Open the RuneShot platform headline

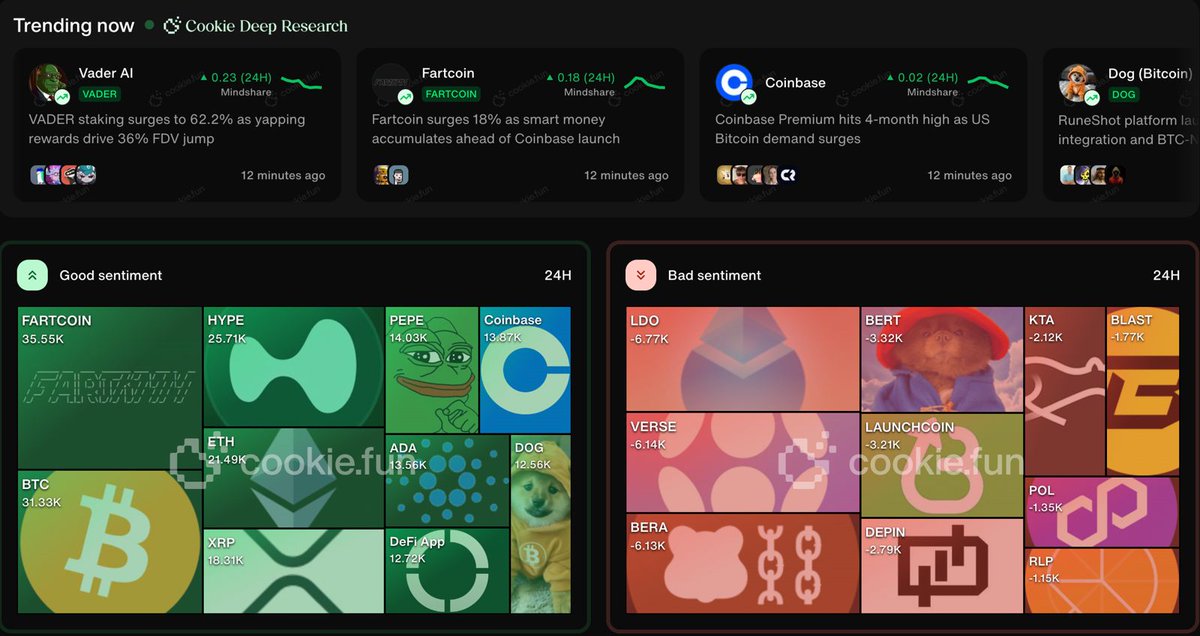coord(1129,130)
